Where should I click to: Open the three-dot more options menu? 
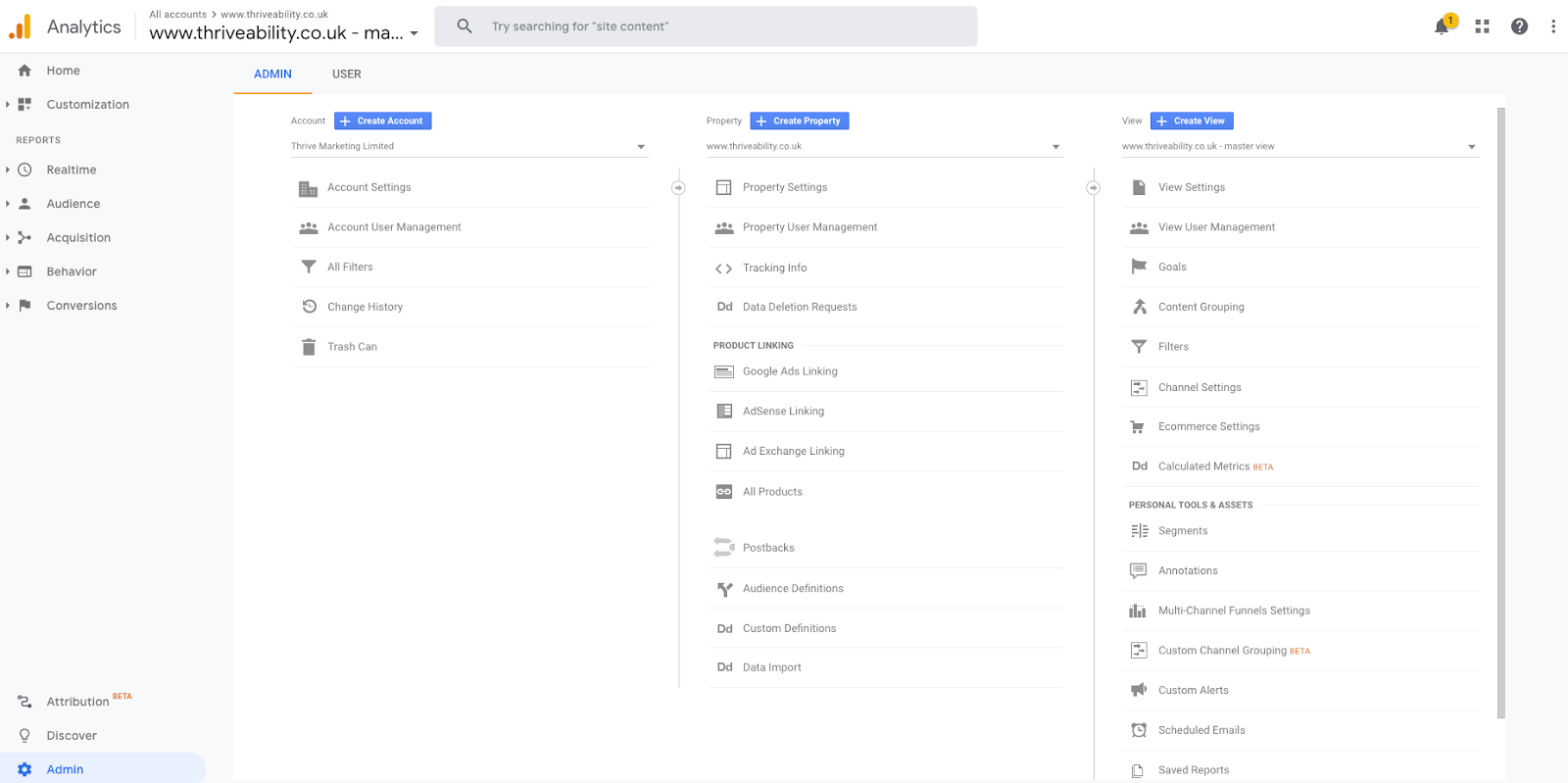pos(1553,26)
